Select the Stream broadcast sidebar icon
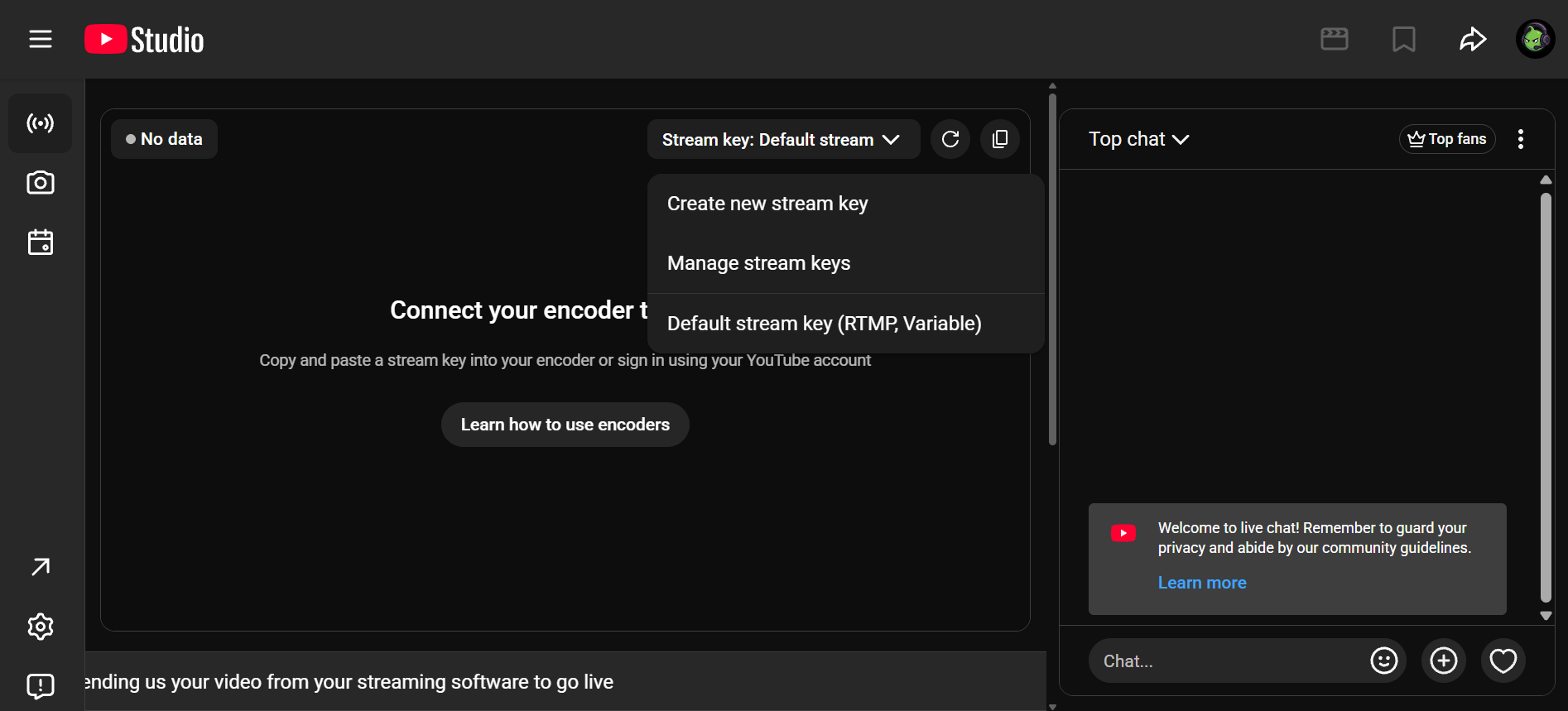Image resolution: width=1568 pixels, height=711 pixels. click(x=41, y=123)
